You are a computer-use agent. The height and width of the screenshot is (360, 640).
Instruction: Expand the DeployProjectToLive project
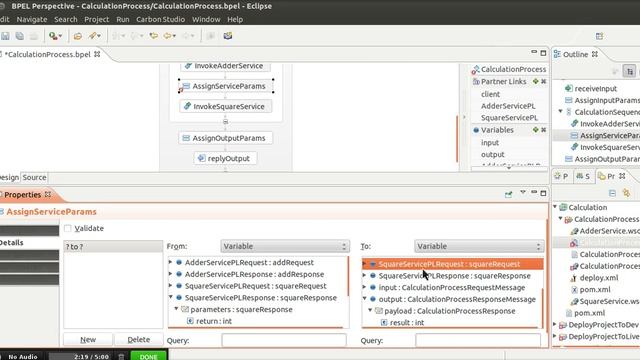[555, 336]
